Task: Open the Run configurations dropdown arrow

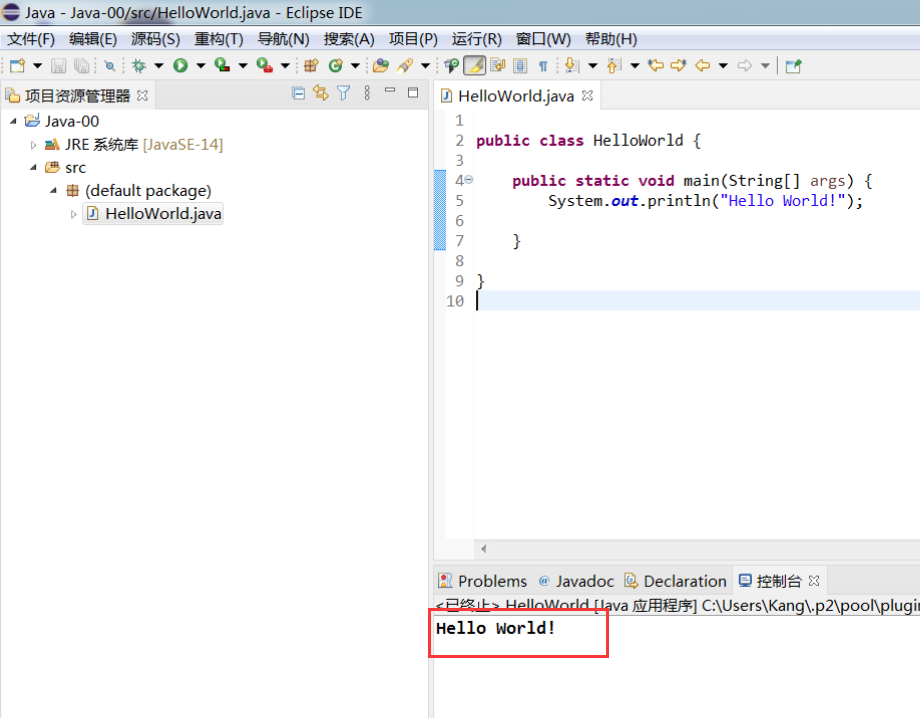Action: coord(201,66)
